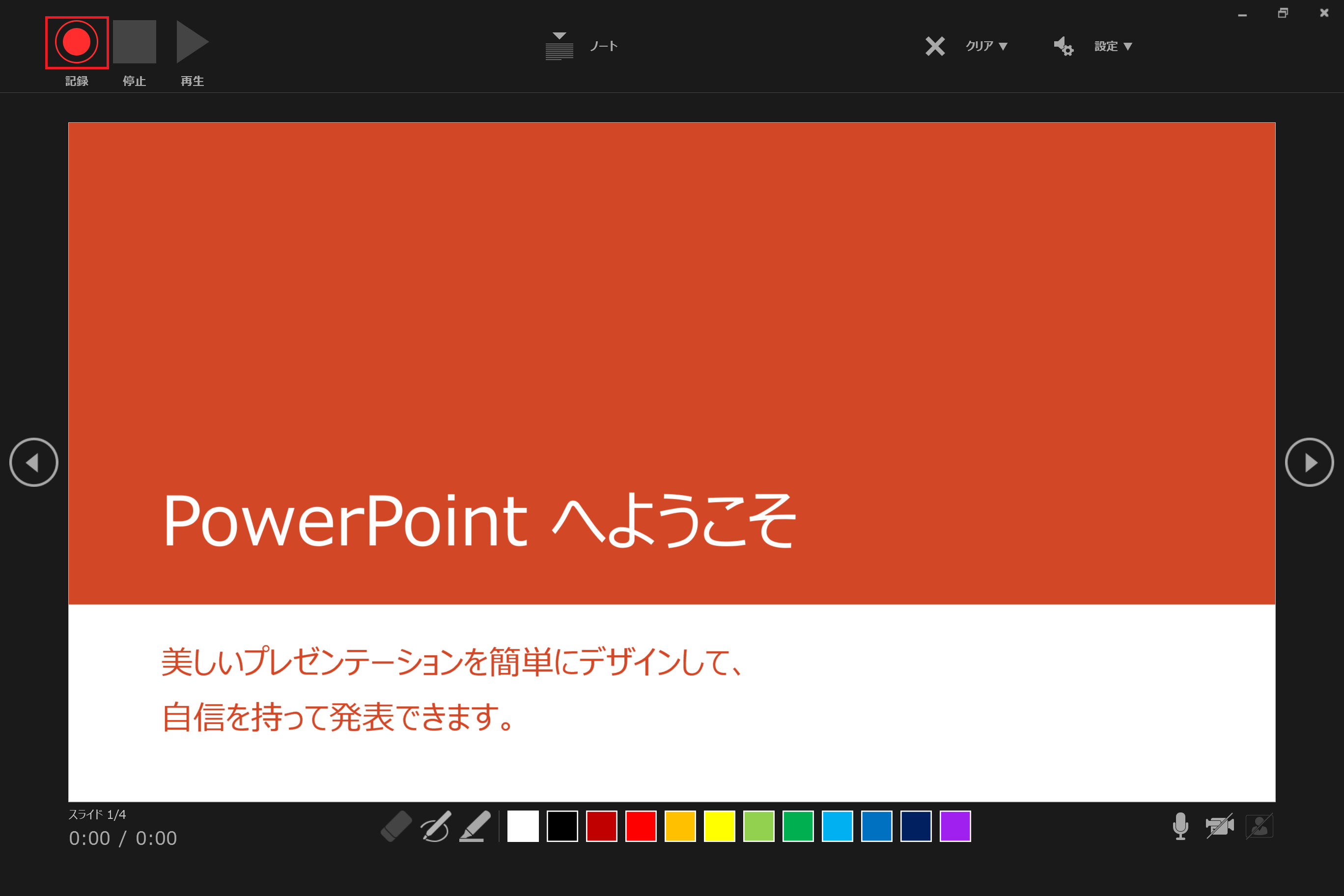The image size is (1344, 896).
Task: Click the speaker-gear settings icon
Action: pyautogui.click(x=1064, y=46)
